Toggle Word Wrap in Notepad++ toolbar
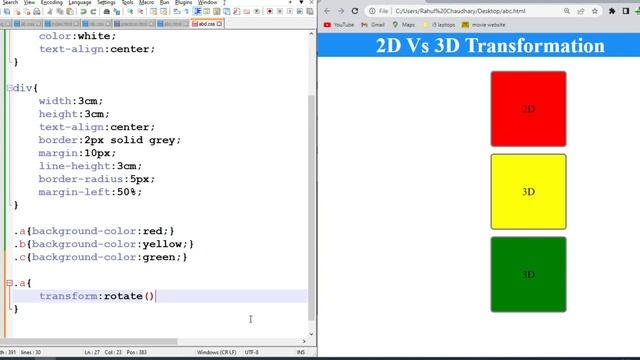The height and width of the screenshot is (360, 640). pyautogui.click(x=176, y=11)
